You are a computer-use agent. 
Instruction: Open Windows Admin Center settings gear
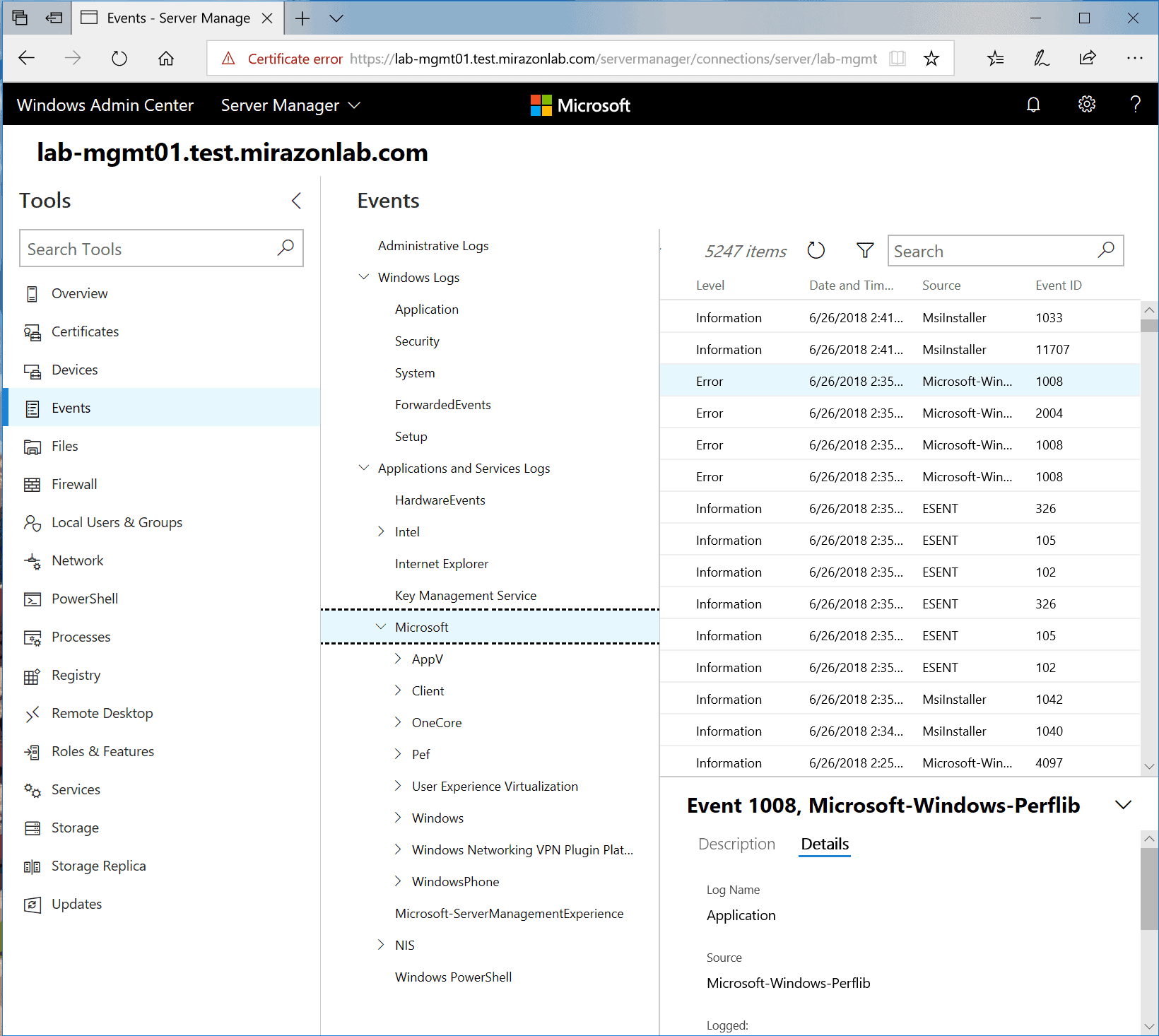[x=1086, y=104]
